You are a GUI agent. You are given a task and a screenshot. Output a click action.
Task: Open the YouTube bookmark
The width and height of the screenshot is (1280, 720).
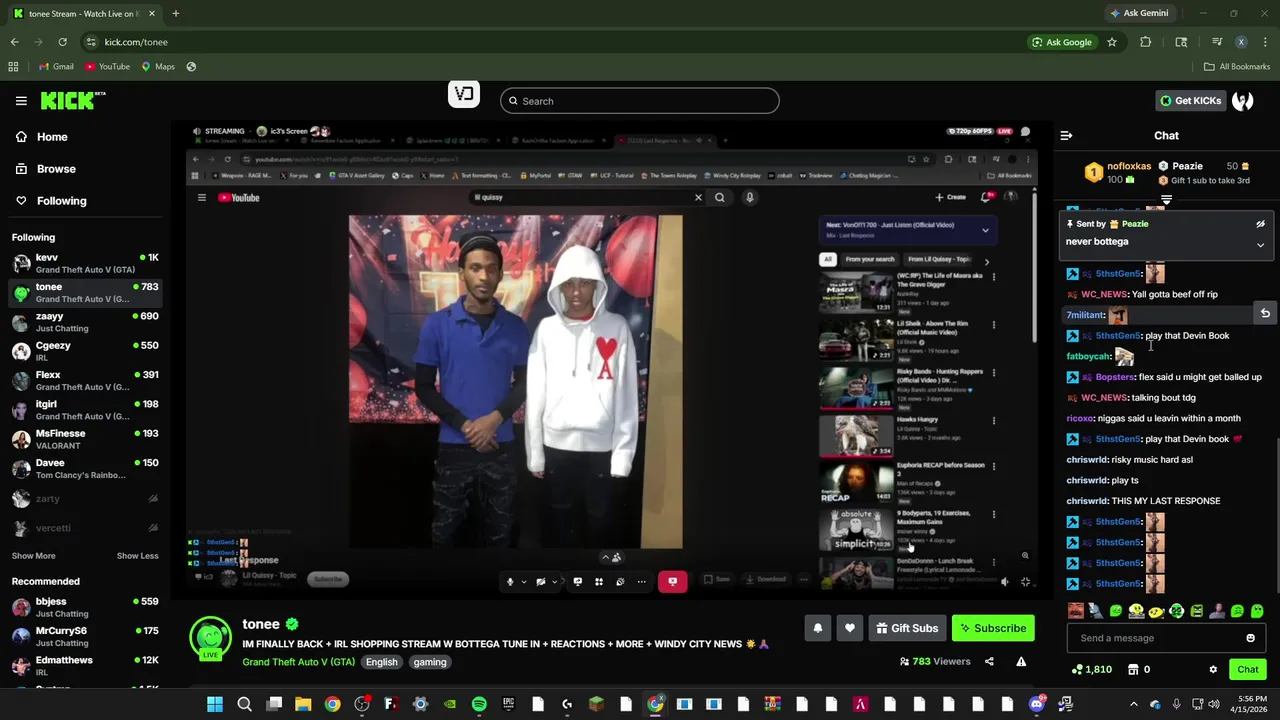(x=107, y=66)
